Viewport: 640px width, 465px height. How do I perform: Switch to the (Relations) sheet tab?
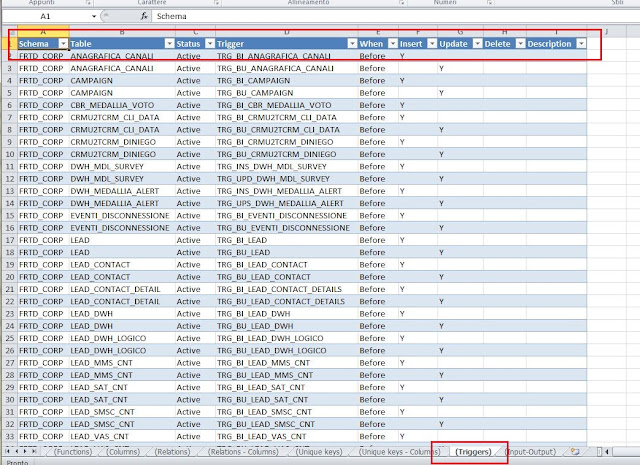173,452
